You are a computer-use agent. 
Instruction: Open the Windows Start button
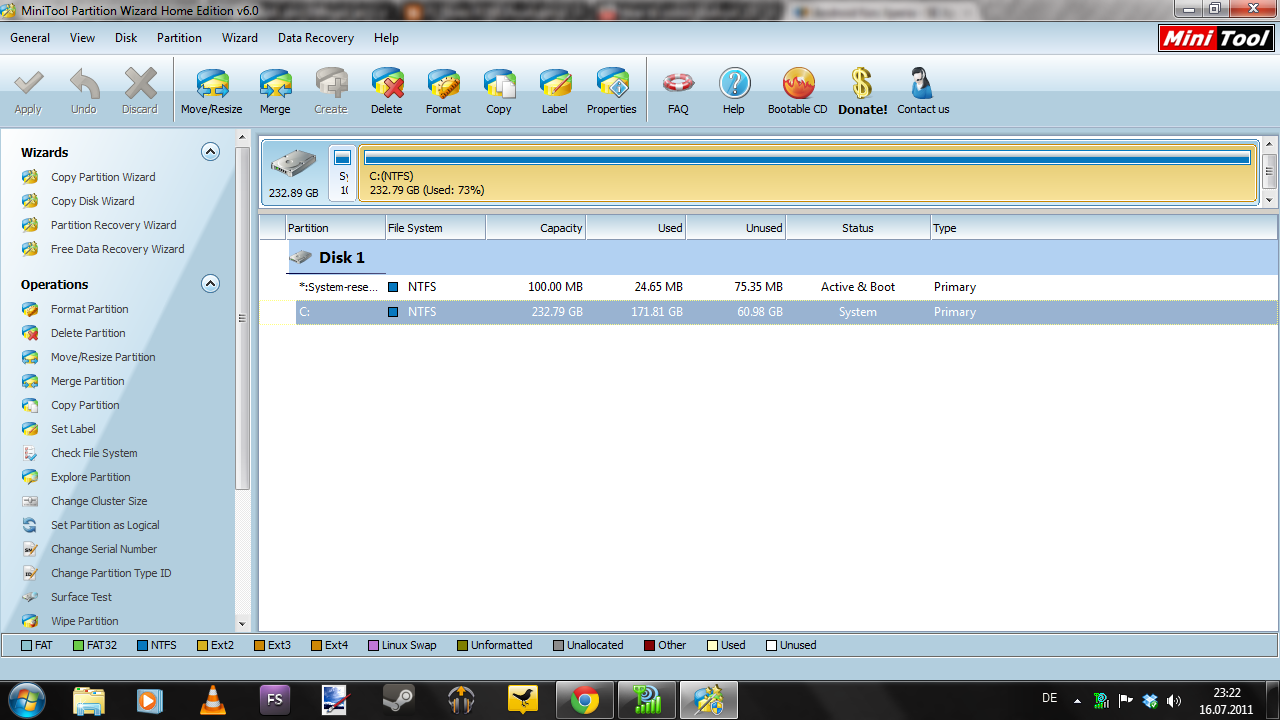25,700
